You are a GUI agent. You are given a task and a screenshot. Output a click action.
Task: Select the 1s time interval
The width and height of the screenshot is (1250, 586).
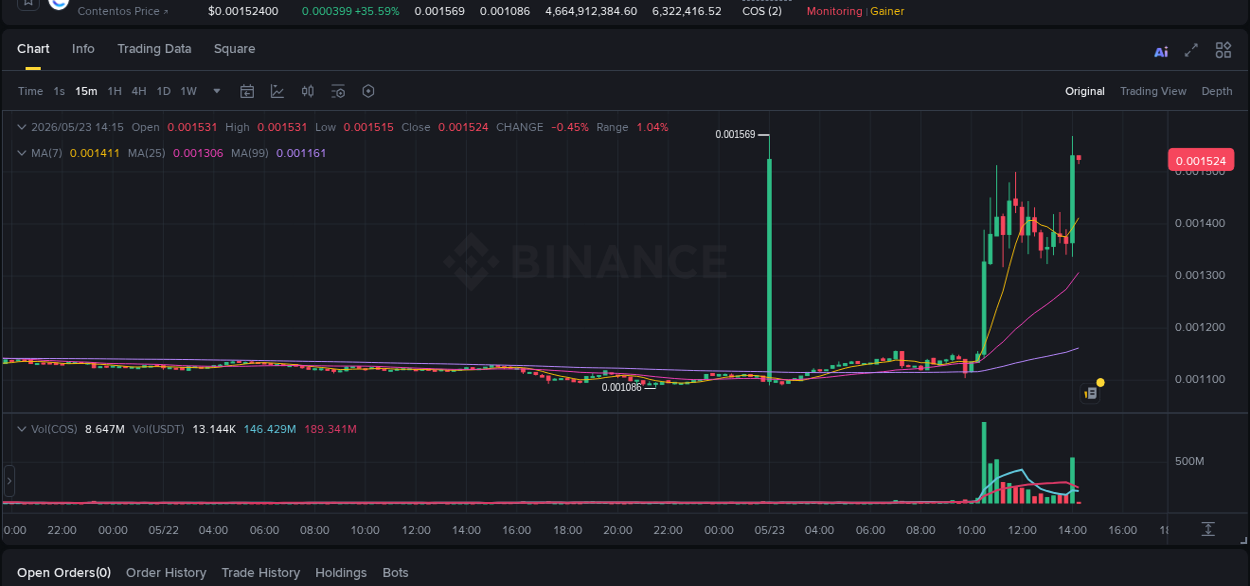[x=59, y=91]
